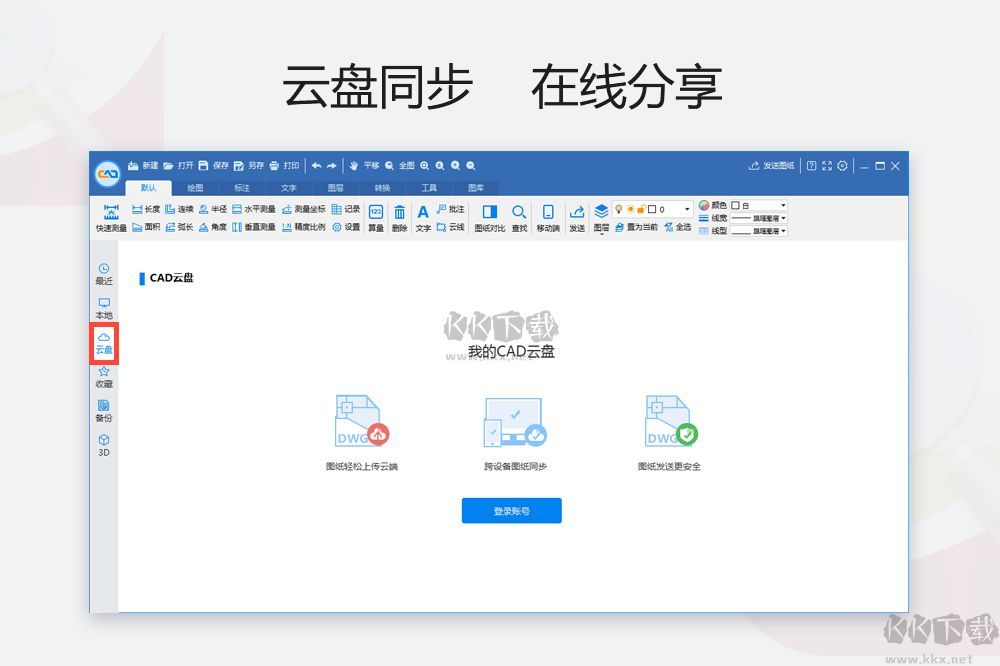This screenshot has width=1000, height=666.
Task: Activate the 云线 revision cloud tool
Action: 451,227
